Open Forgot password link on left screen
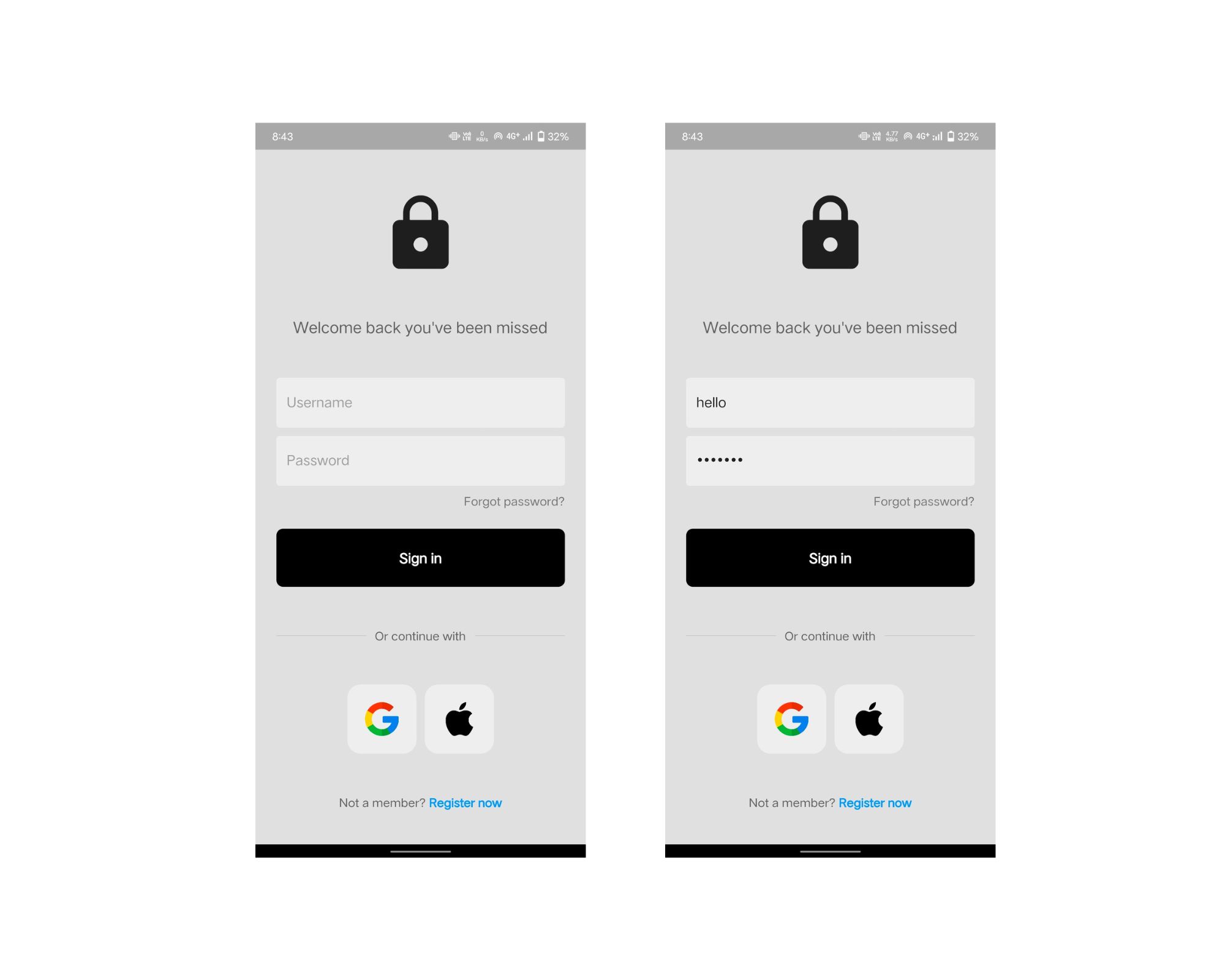Viewport: 1225px width, 980px height. (514, 502)
